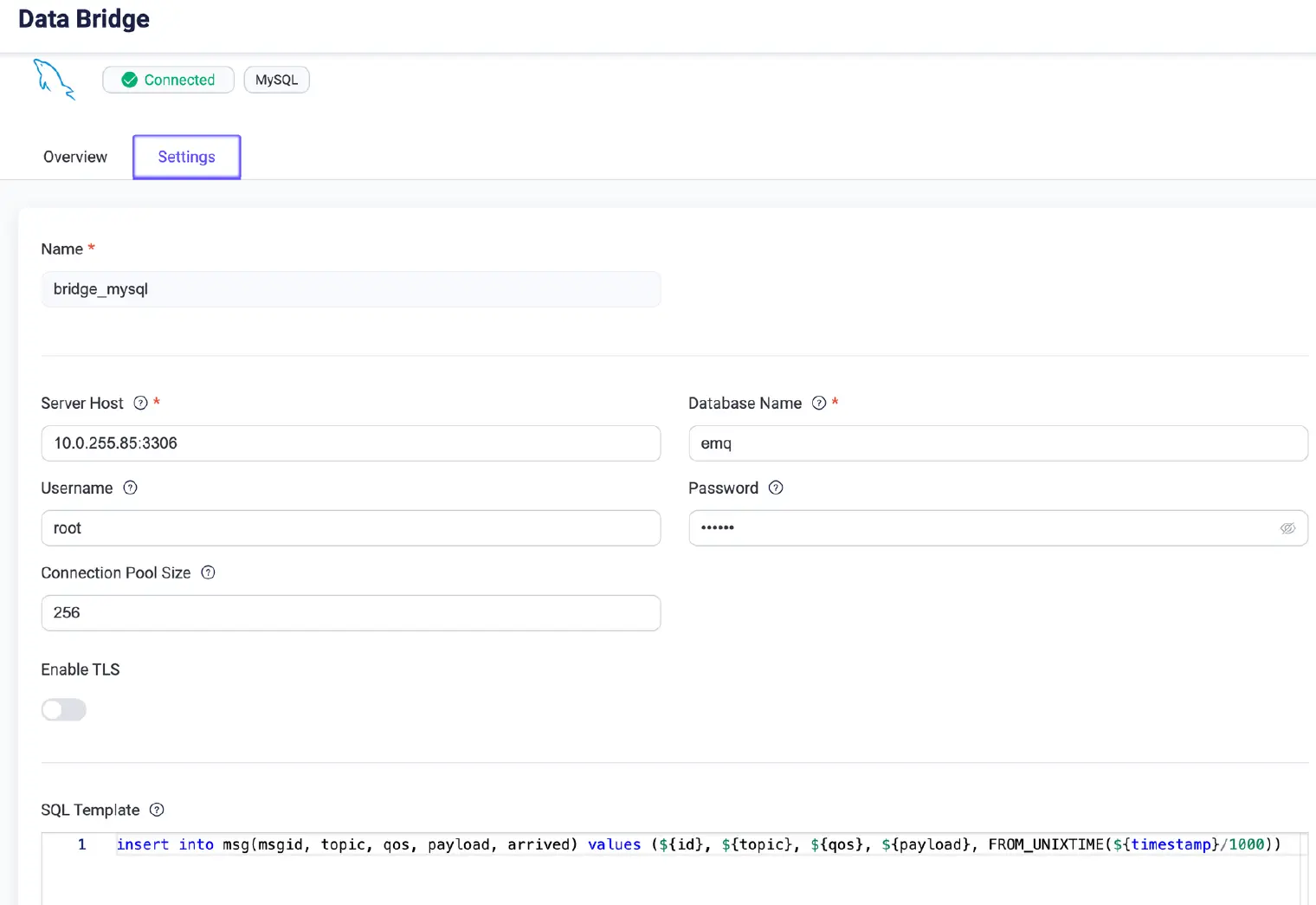
Task: Click the Database Name field containing emq
Action: pos(998,443)
